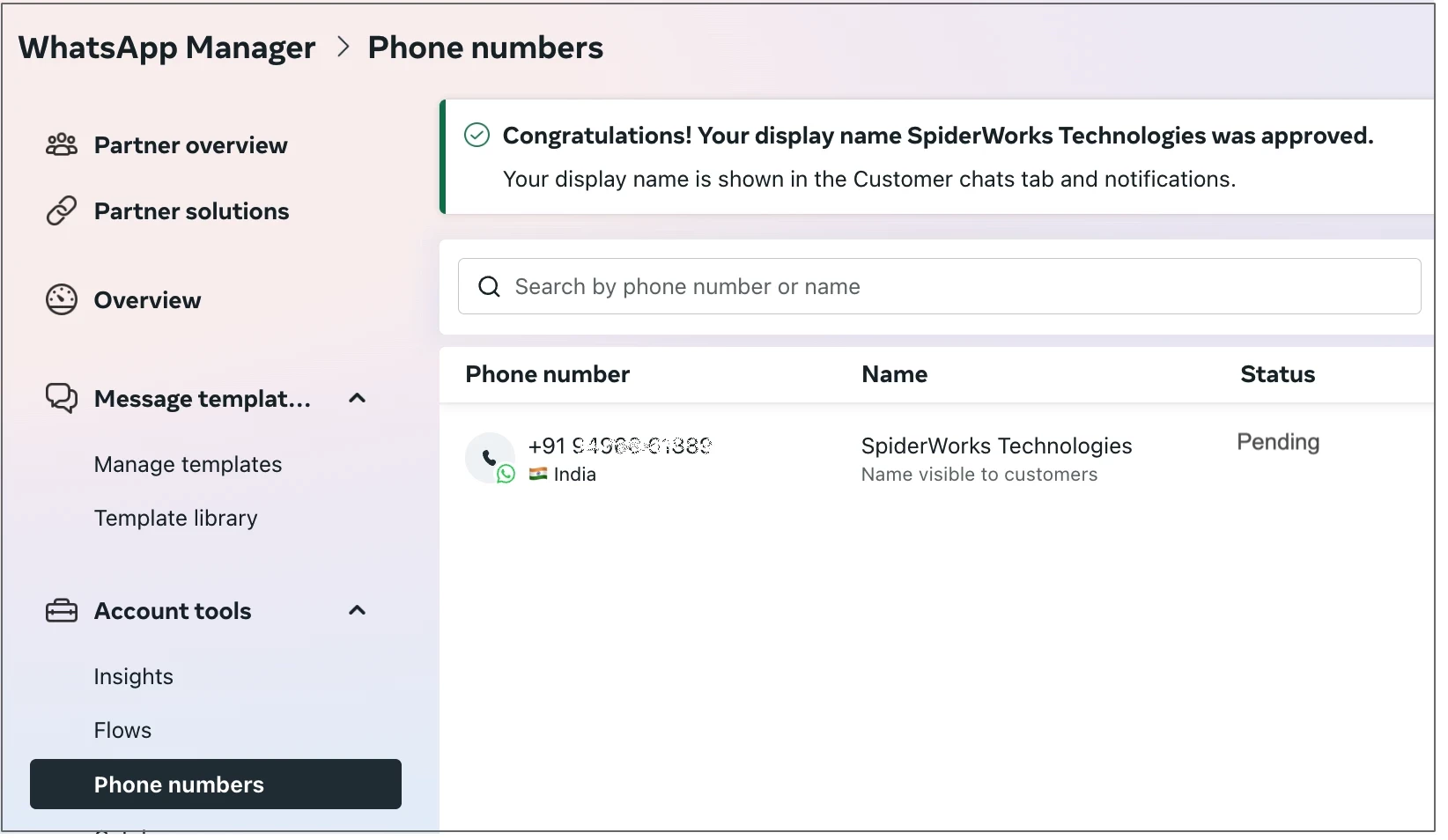Click the search magnifier icon
1448x840 pixels.
(489, 286)
